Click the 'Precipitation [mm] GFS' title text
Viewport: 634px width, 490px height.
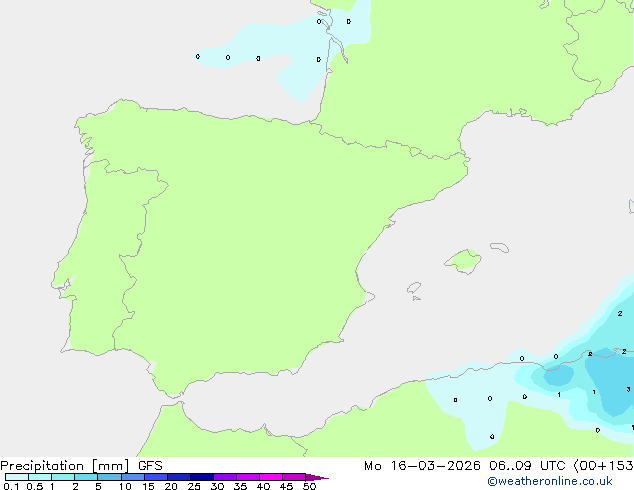[x=81, y=466]
